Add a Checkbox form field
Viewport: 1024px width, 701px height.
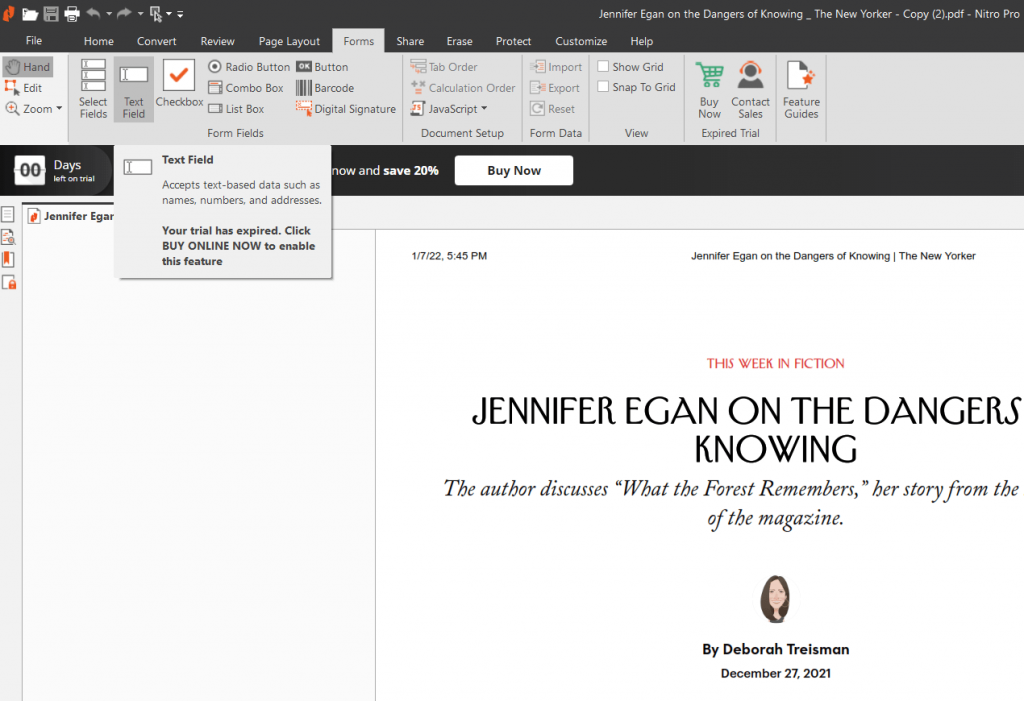[180, 84]
